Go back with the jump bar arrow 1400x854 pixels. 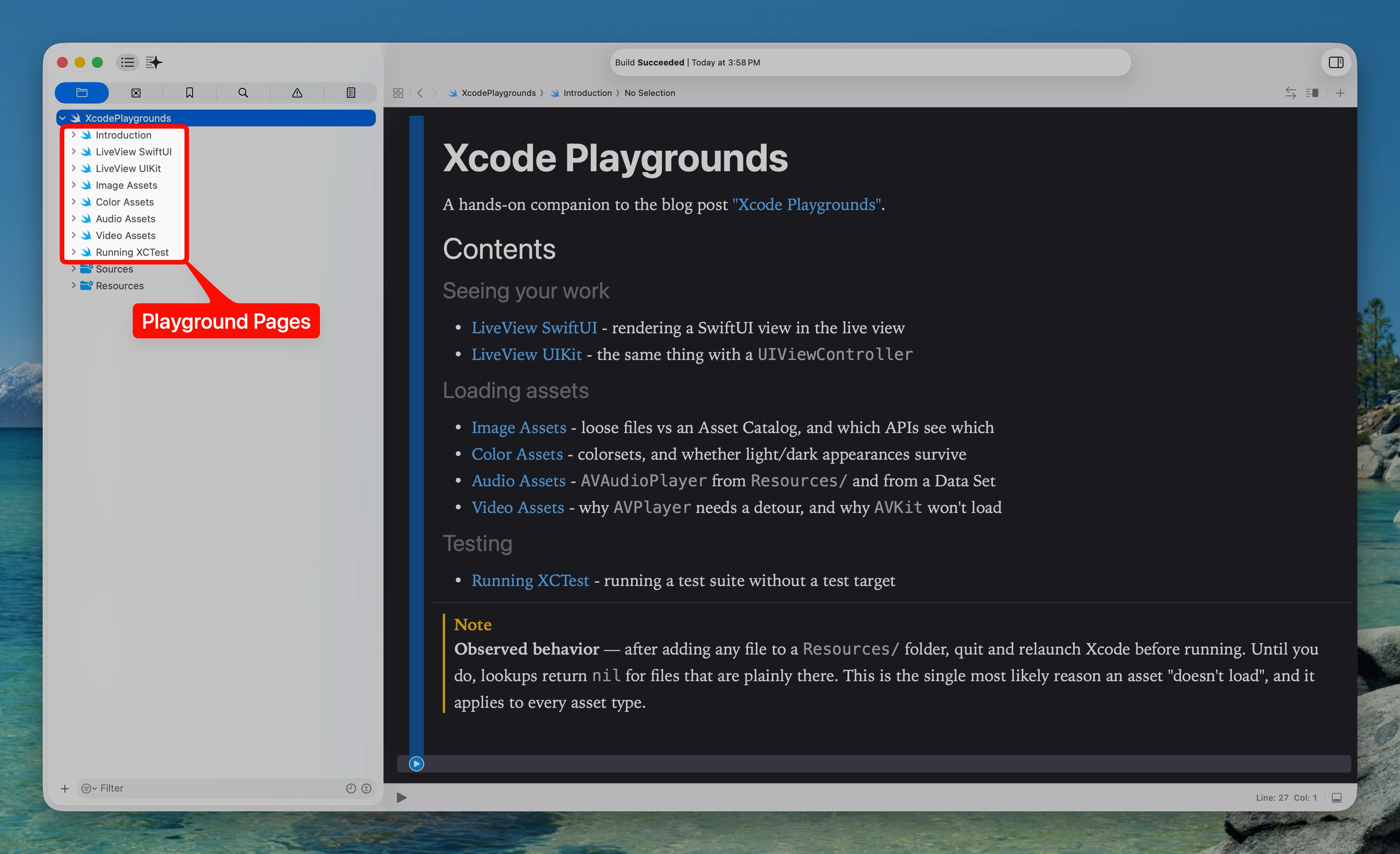[x=420, y=92]
